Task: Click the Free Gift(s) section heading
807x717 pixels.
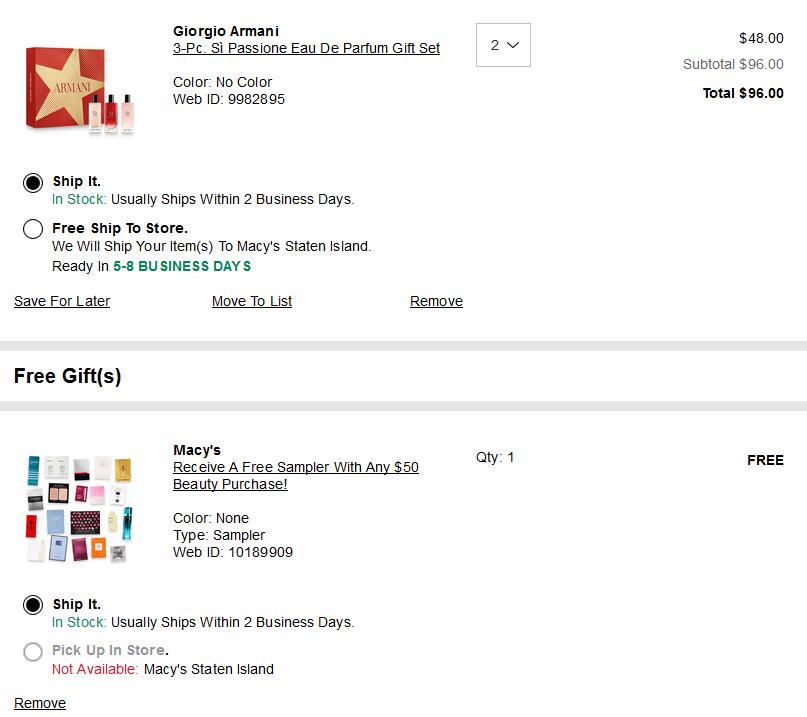Action: click(67, 376)
